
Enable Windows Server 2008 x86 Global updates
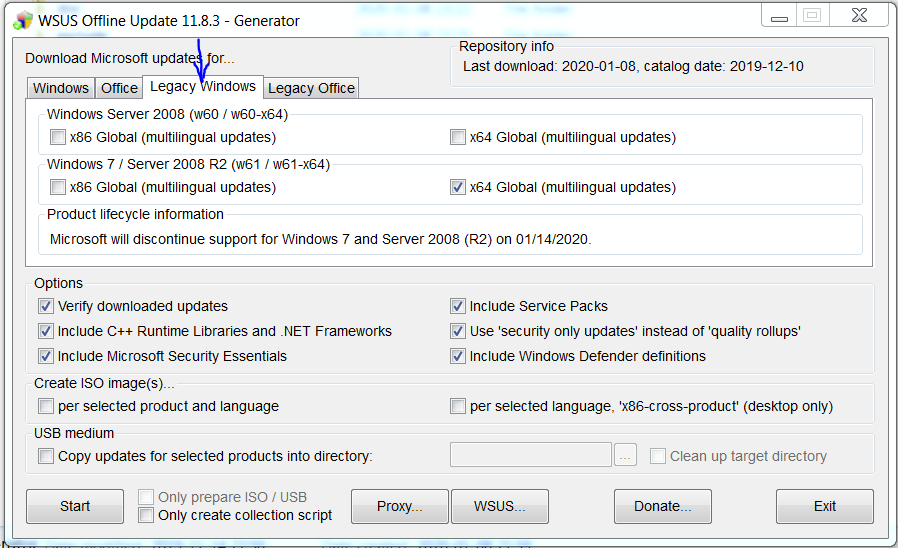click(x=58, y=137)
